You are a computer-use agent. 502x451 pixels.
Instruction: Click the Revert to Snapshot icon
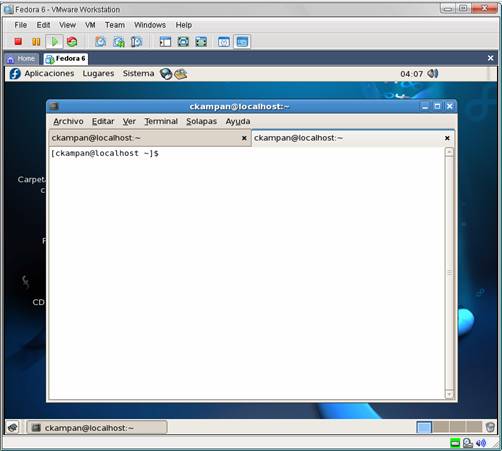point(118,42)
